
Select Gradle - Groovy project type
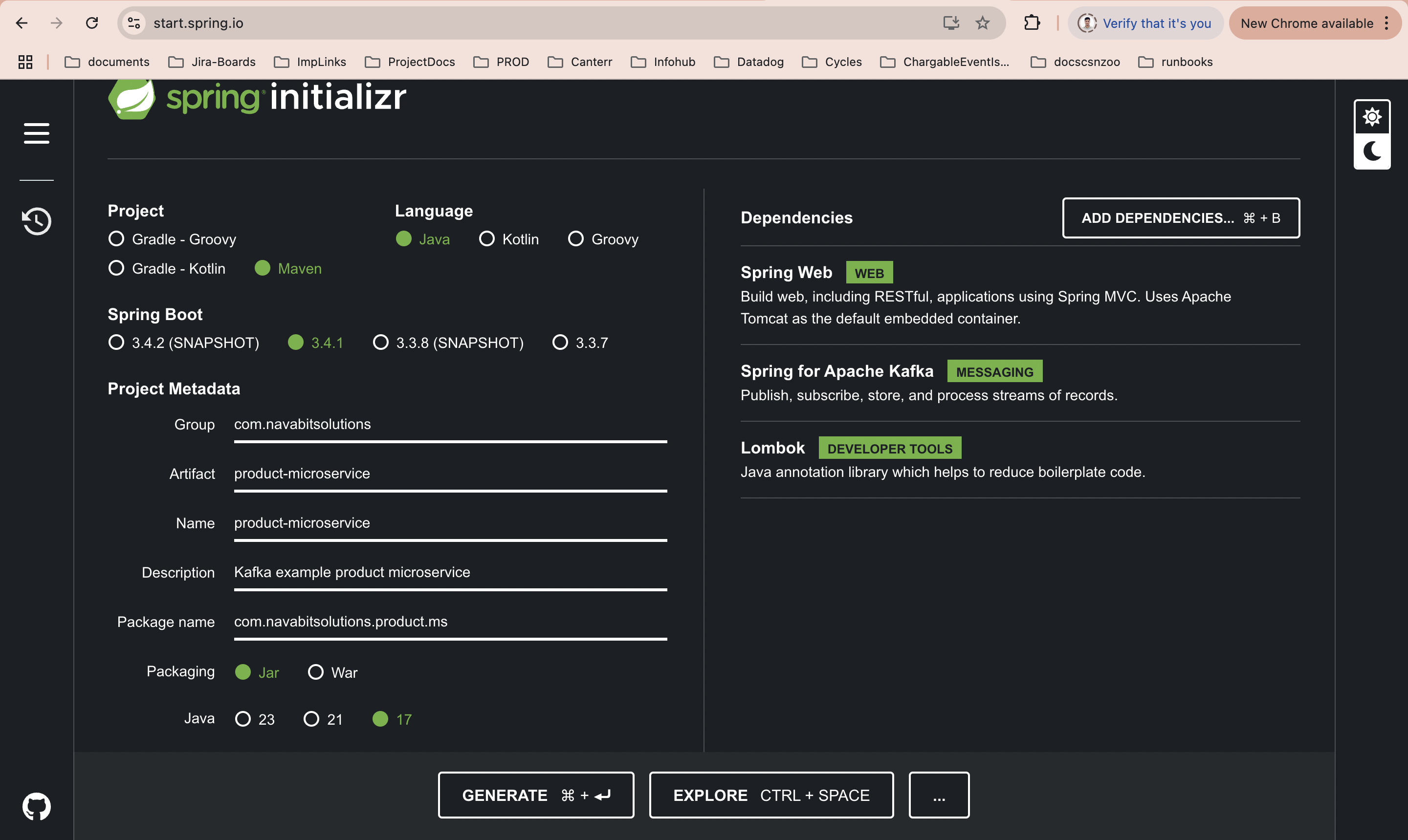(117, 239)
